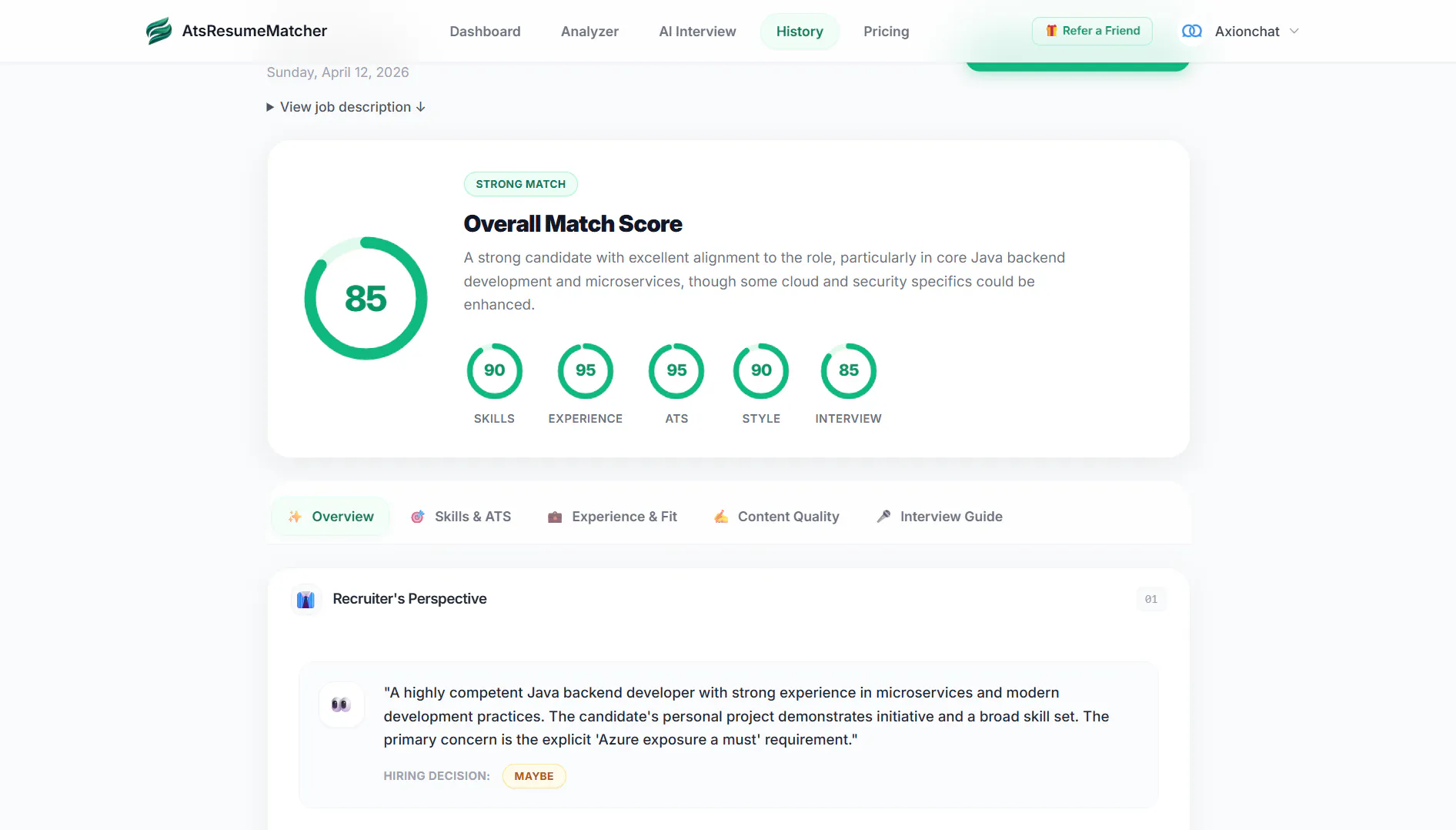Click the Refer a Friend button
1456x830 pixels.
1092,31
